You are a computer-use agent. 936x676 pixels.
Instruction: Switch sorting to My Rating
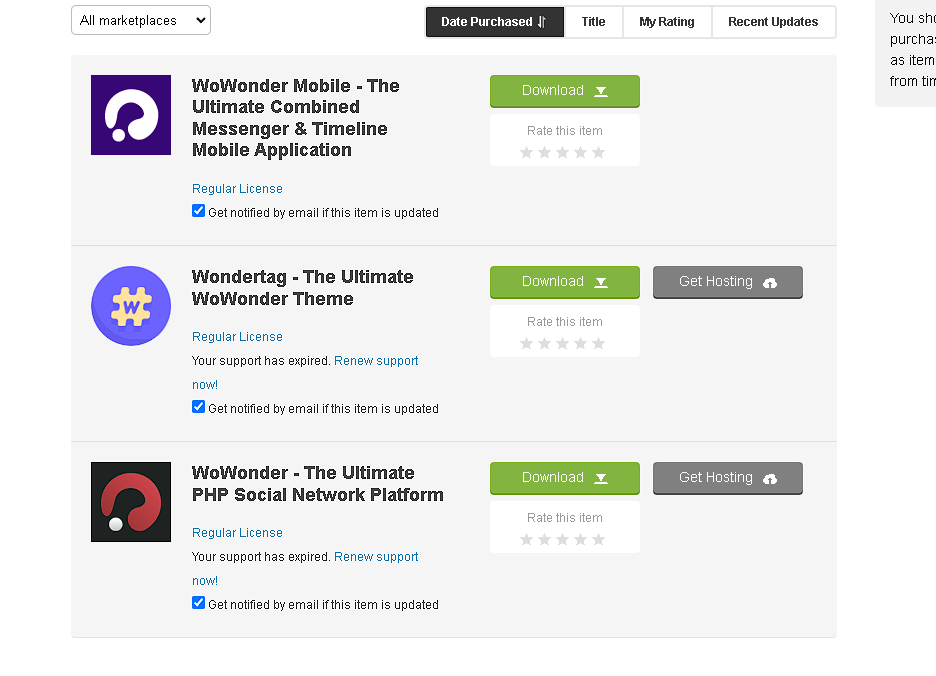click(x=667, y=22)
